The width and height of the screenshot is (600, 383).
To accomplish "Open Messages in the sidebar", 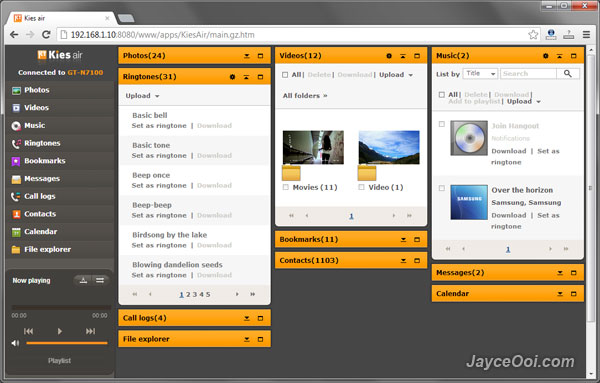I will point(42,179).
